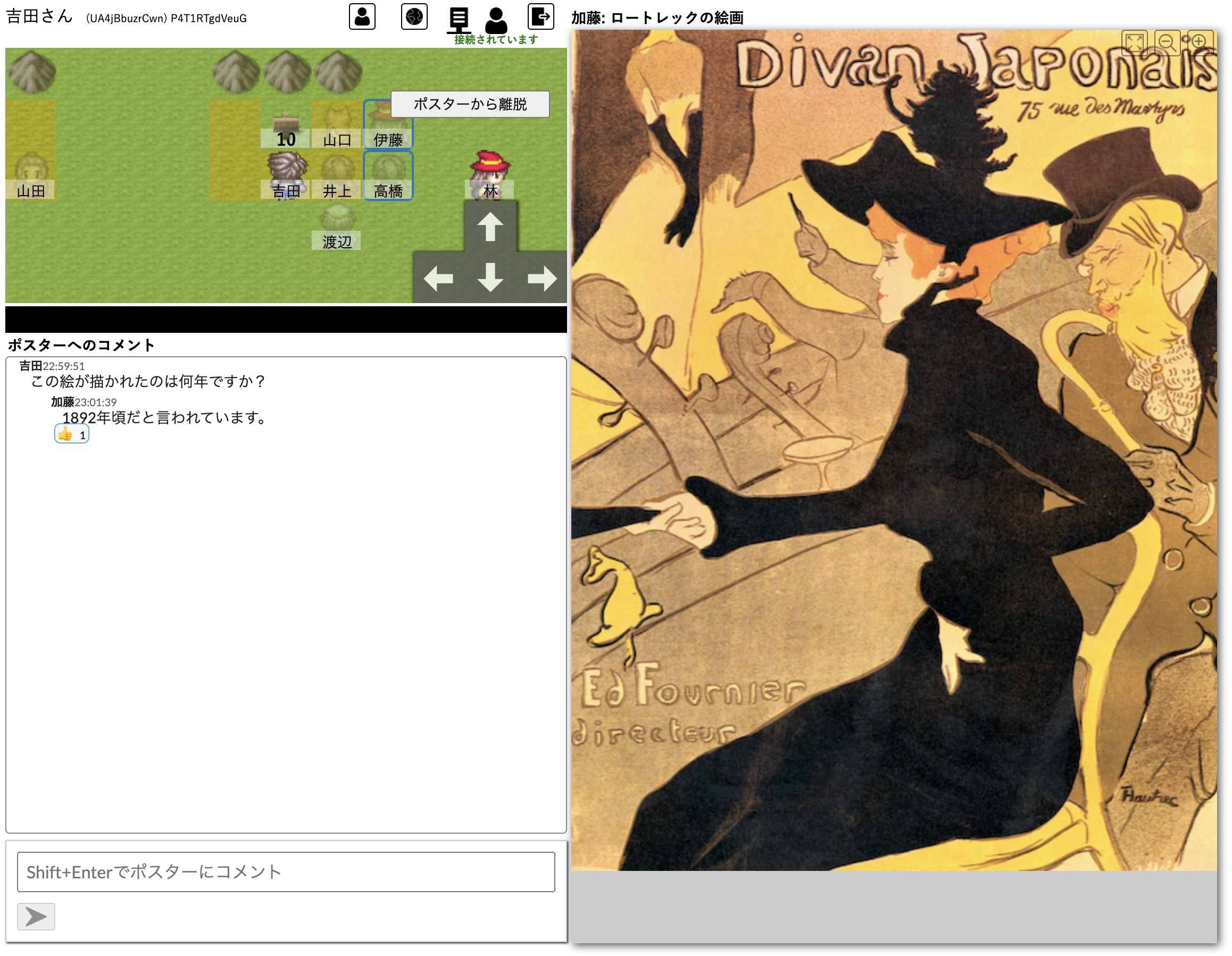Screen dimensions: 1232x956
Task: Click the thumbs-up reaction on 加藤's reply
Action: tap(72, 434)
